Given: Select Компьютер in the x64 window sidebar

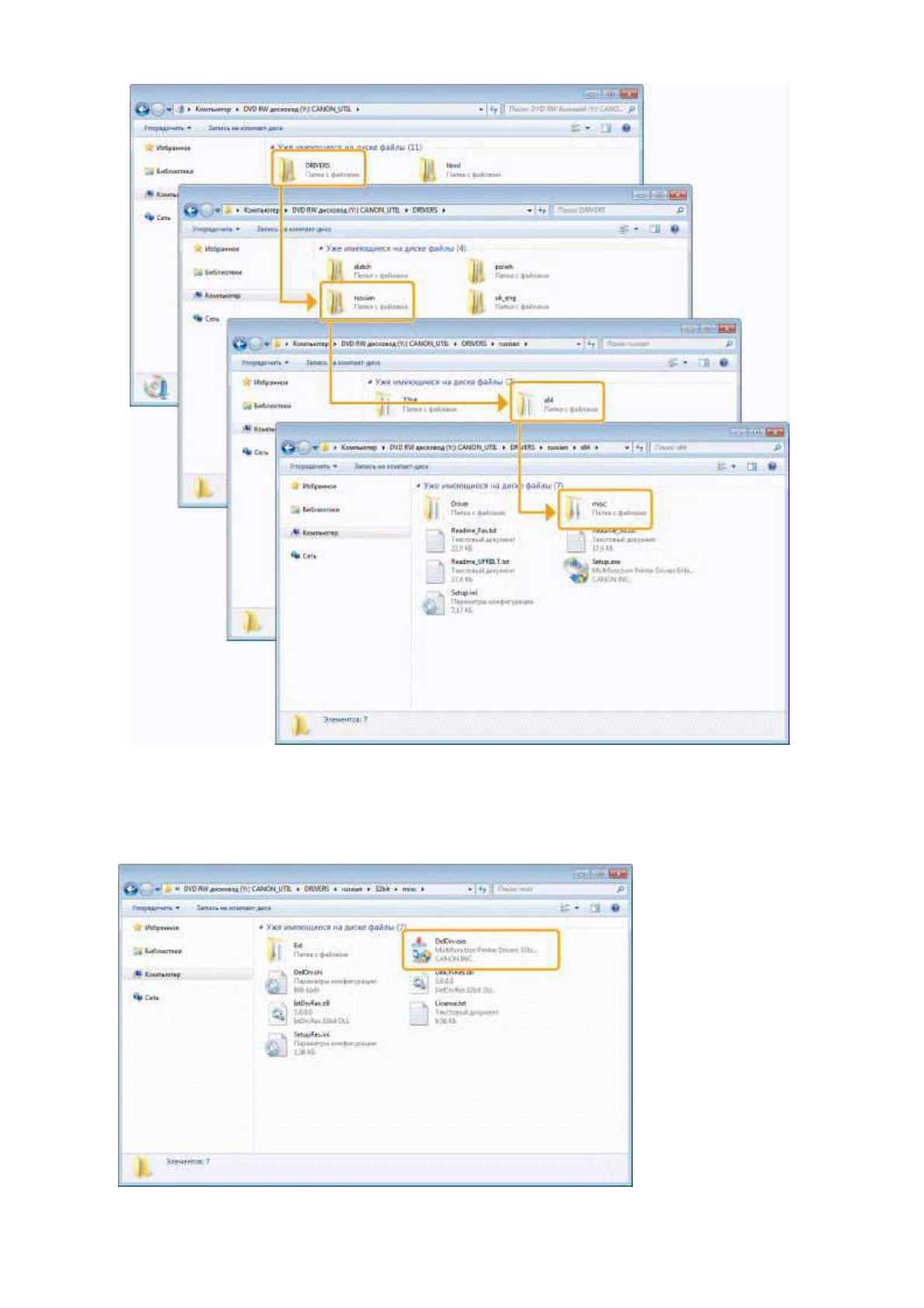Looking at the screenshot, I should click(320, 533).
